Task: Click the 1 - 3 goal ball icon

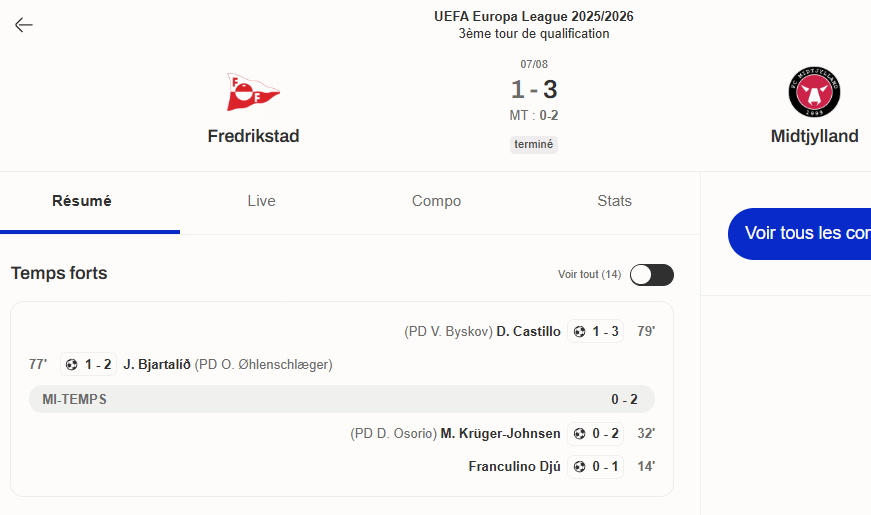Action: tap(579, 332)
